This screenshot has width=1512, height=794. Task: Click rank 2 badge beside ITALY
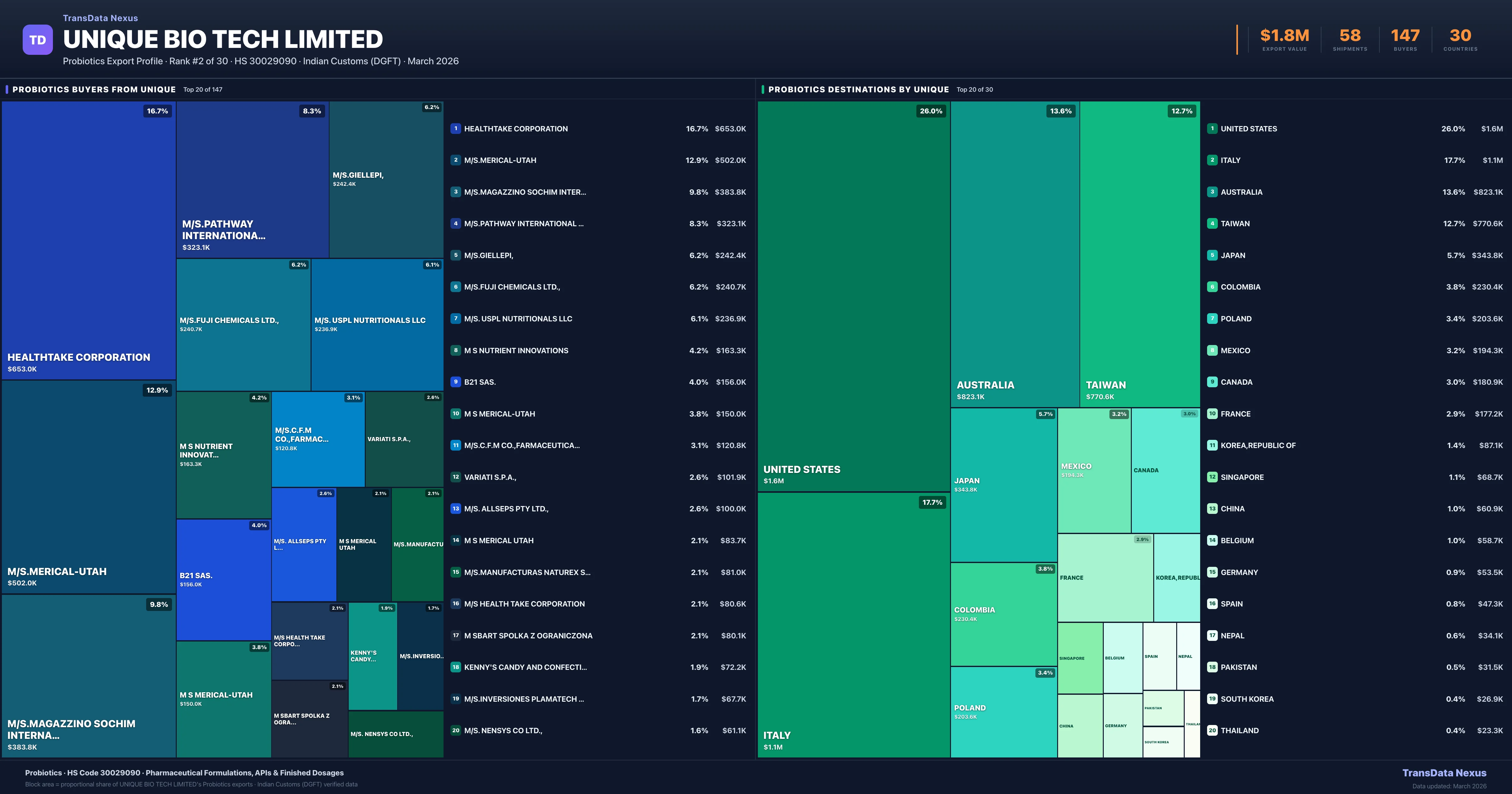click(1212, 160)
